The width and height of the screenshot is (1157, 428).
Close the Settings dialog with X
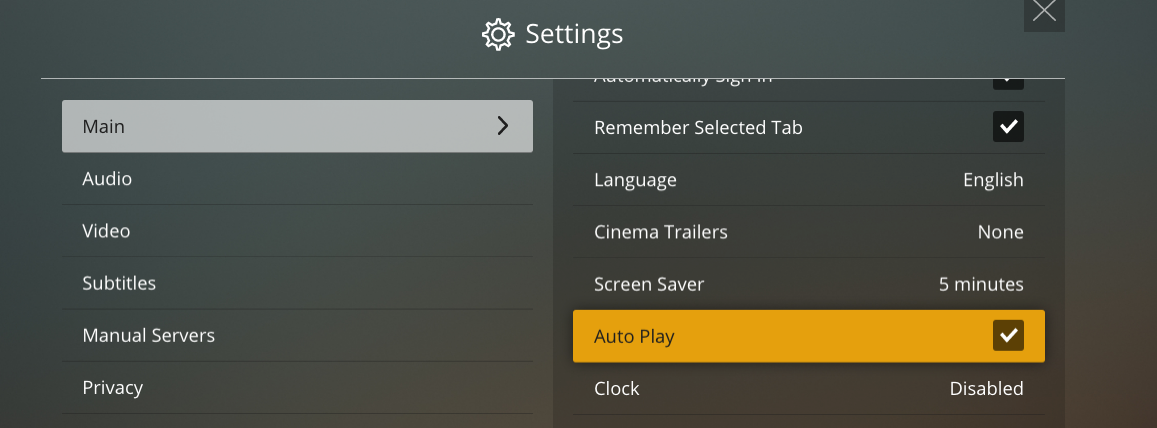(1044, 12)
